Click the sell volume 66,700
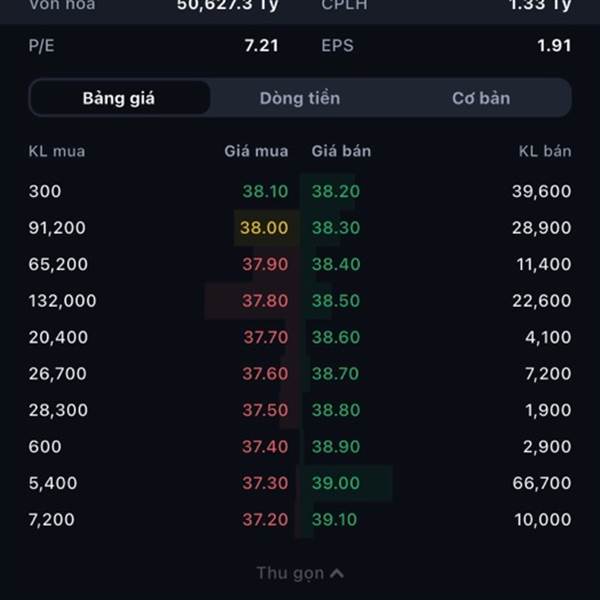The image size is (600, 600). tap(540, 483)
